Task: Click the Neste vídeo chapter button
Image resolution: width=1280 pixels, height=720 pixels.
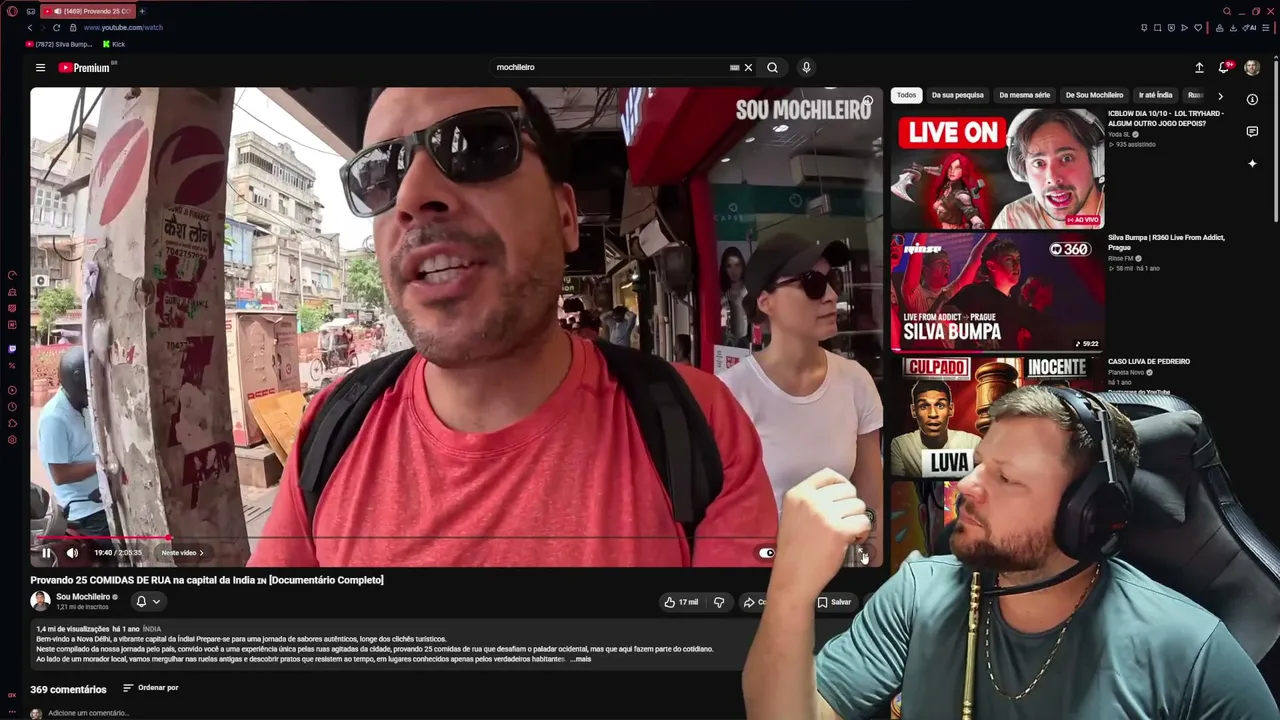Action: [182, 553]
